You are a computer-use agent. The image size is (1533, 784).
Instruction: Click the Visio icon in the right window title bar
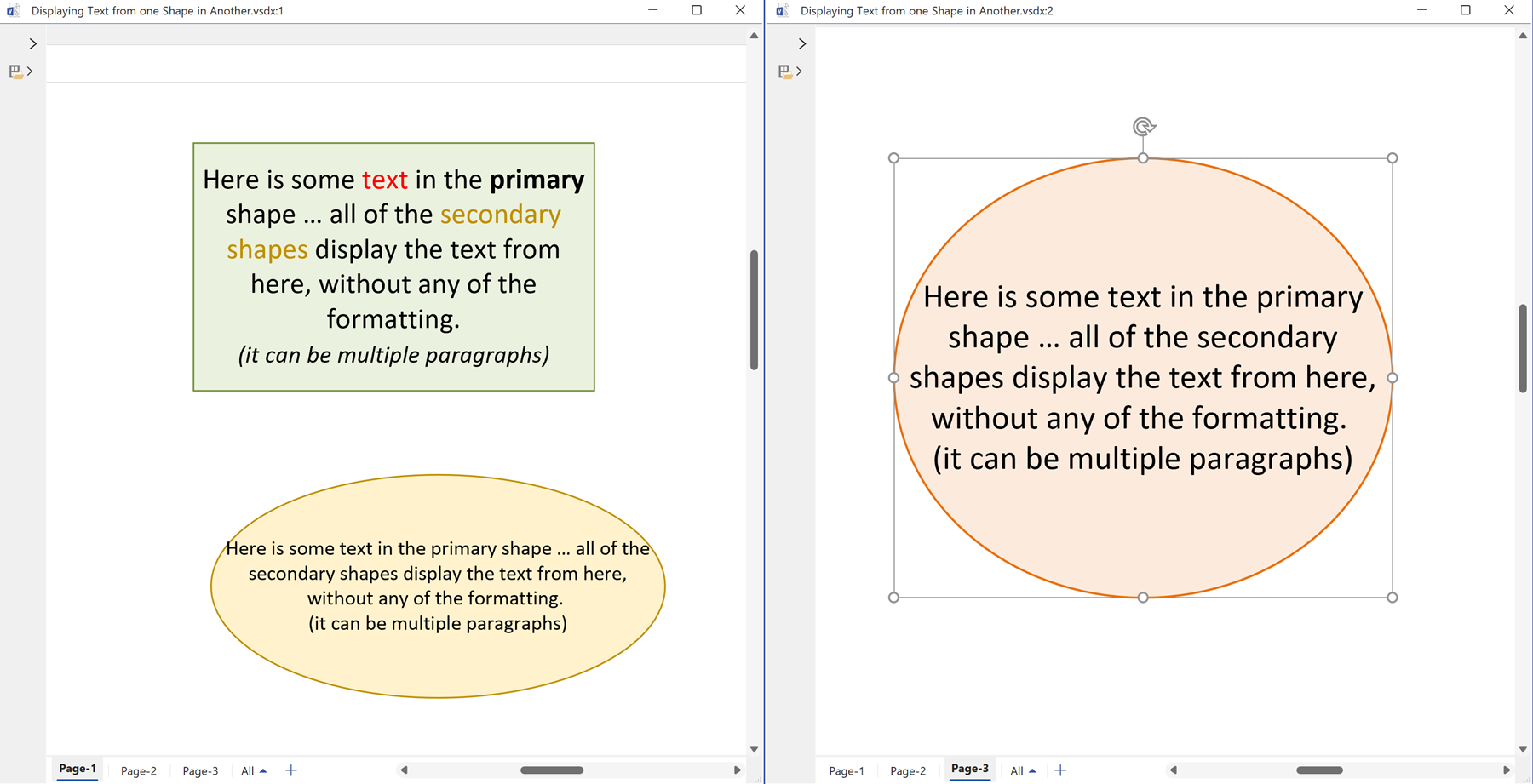point(781,10)
